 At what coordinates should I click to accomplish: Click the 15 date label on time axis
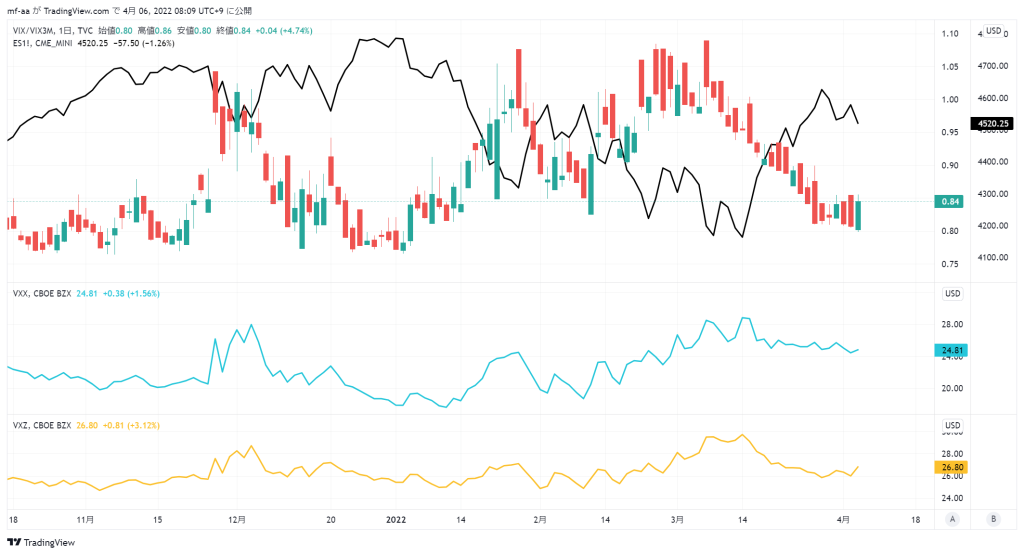(157, 520)
